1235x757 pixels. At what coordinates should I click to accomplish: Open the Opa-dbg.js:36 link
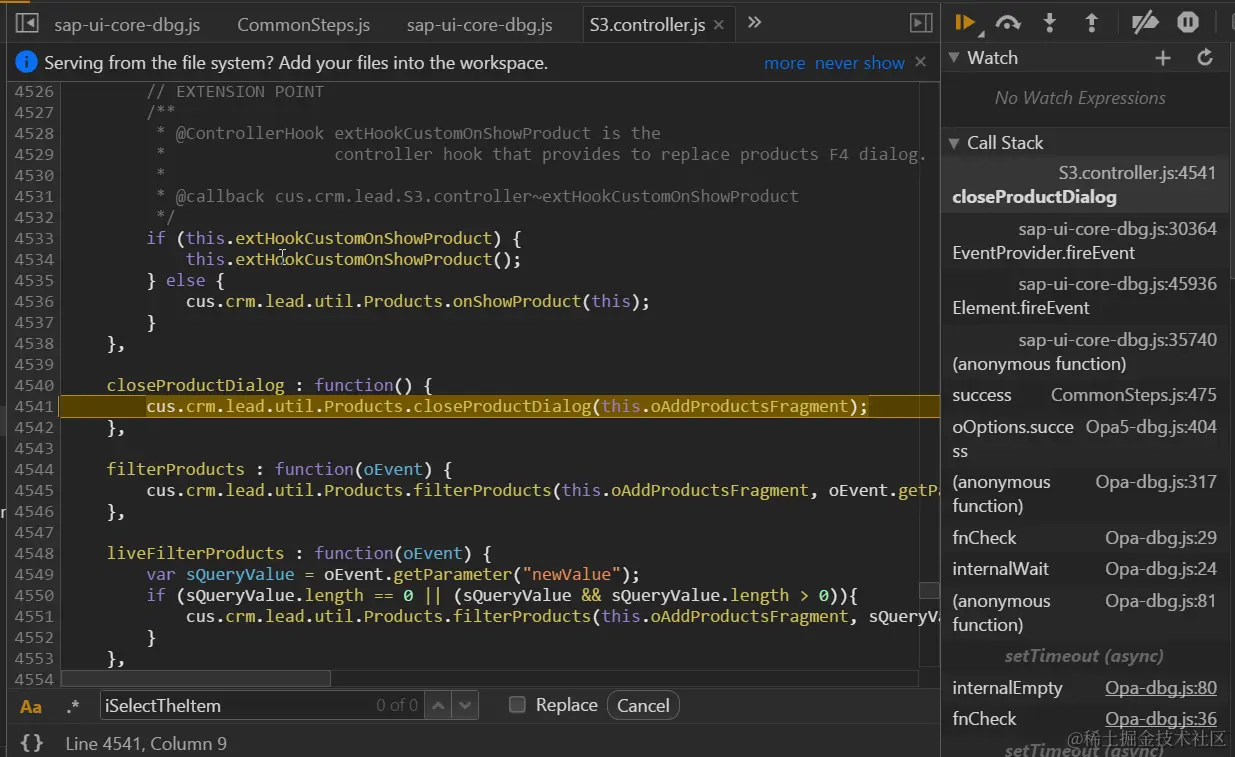pyautogui.click(x=1160, y=719)
